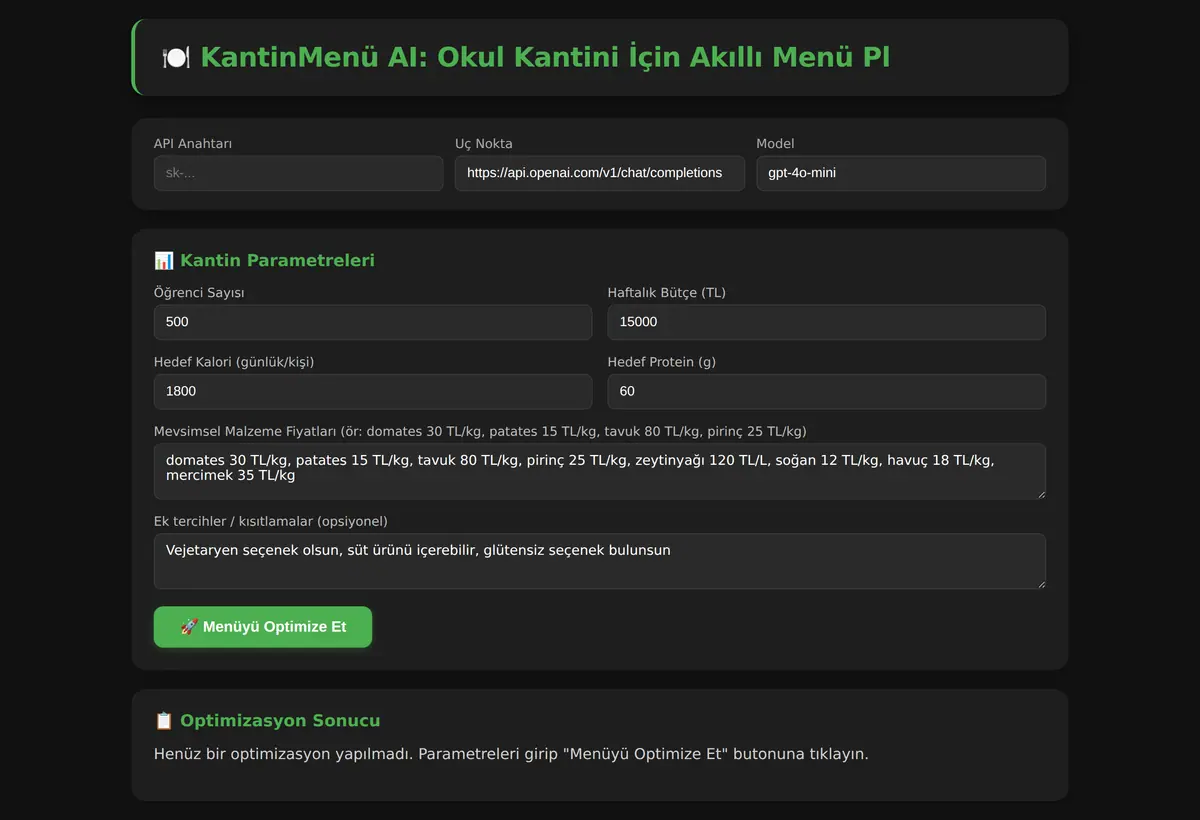Click the Hedef Protein field showing 60
This screenshot has width=1200, height=820.
pyautogui.click(x=827, y=391)
